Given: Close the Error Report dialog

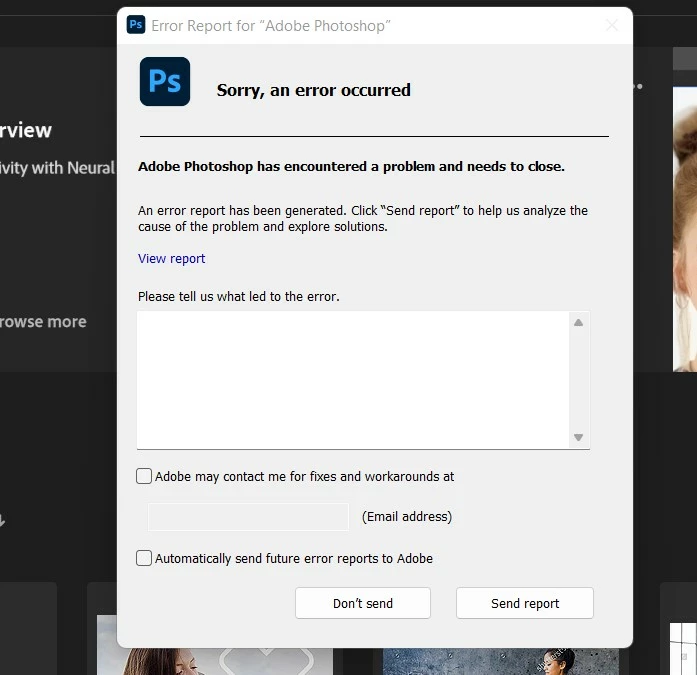Looking at the screenshot, I should [x=612, y=25].
